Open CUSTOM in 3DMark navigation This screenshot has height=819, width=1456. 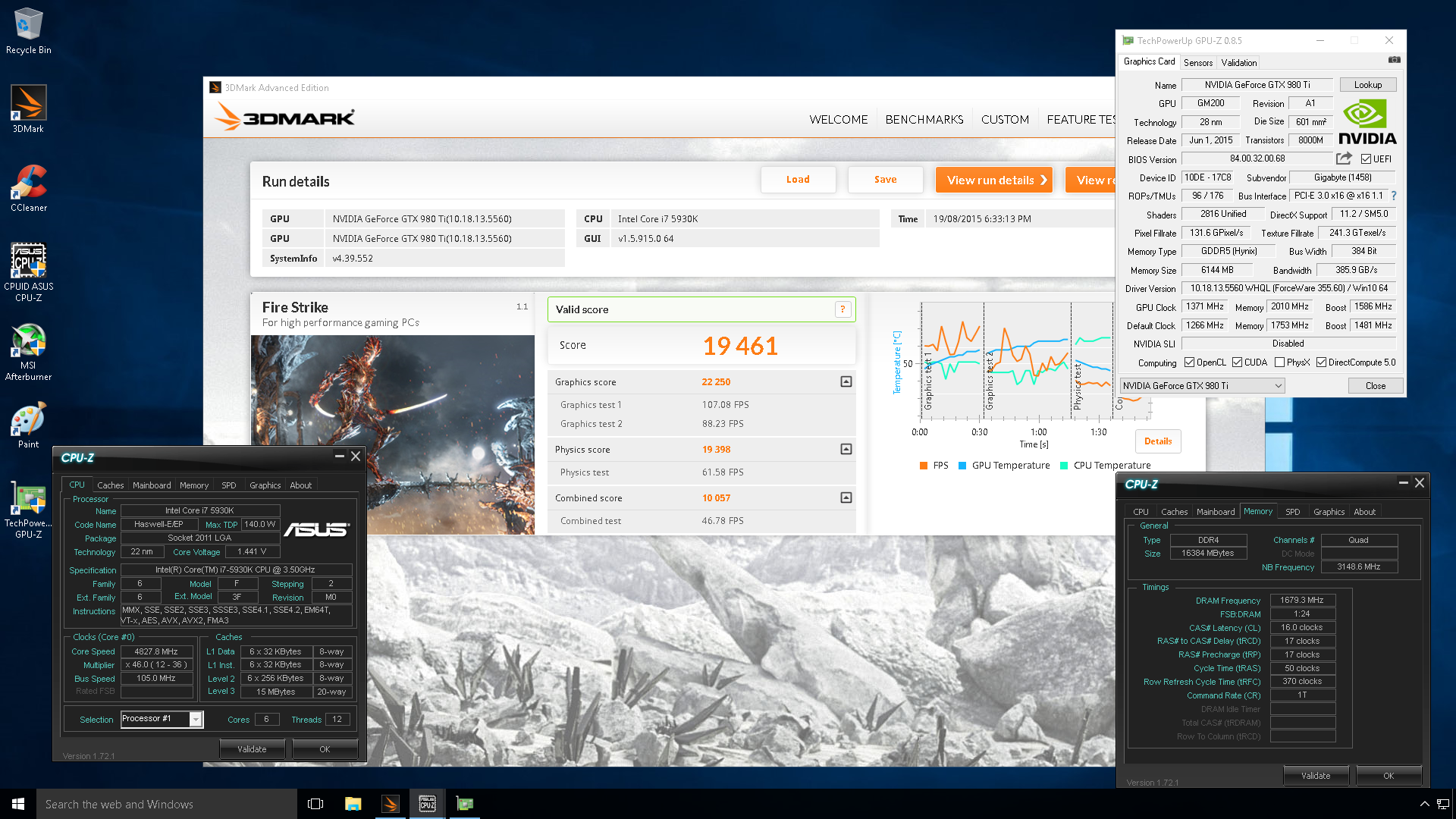[x=1005, y=120]
